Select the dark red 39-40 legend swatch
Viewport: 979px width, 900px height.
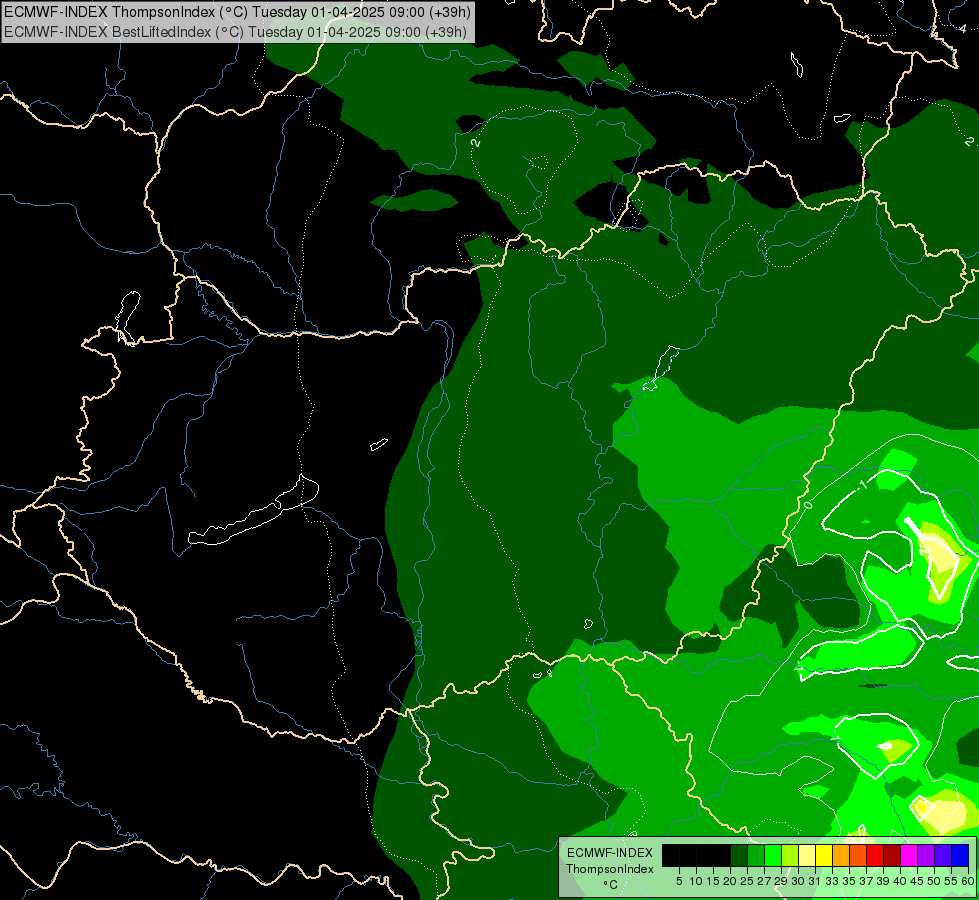coord(892,856)
